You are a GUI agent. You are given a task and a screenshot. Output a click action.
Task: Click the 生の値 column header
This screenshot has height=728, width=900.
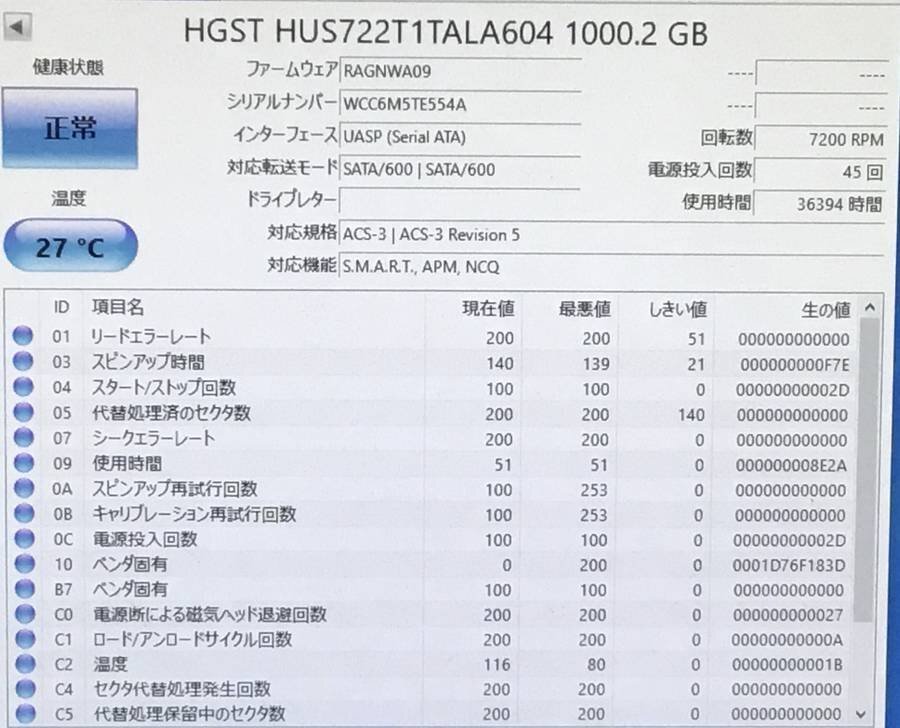point(825,310)
